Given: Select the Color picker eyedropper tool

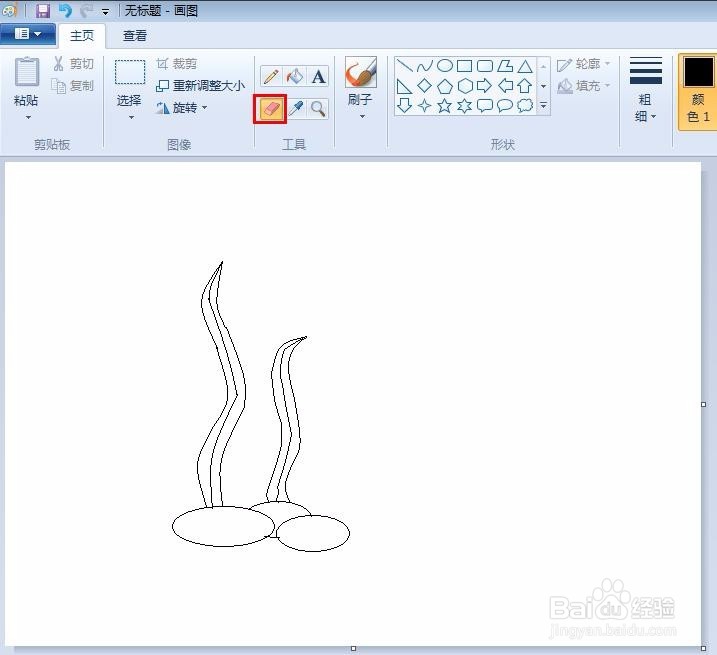Looking at the screenshot, I should coord(296,109).
